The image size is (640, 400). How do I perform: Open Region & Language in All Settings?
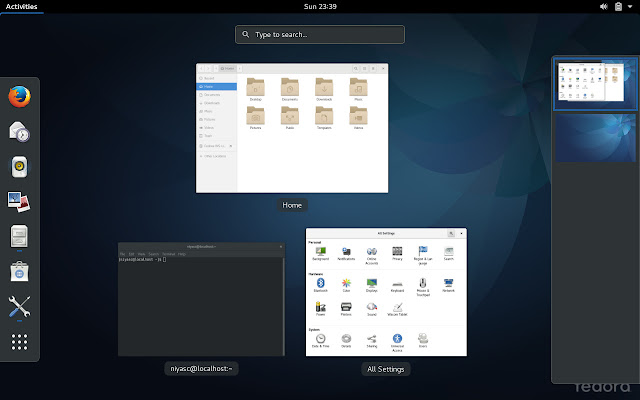coord(423,256)
